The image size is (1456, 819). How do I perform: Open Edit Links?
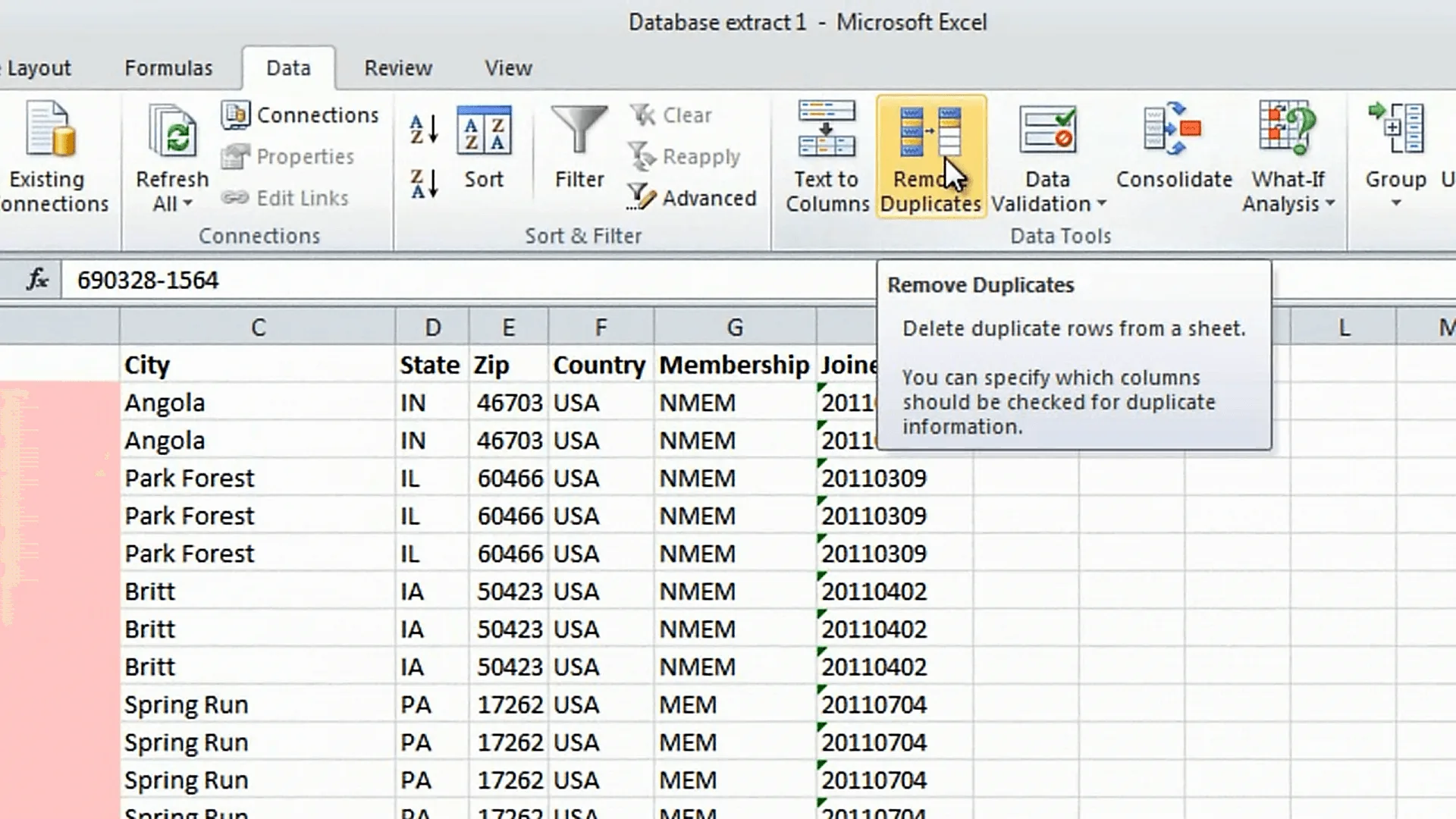point(285,198)
